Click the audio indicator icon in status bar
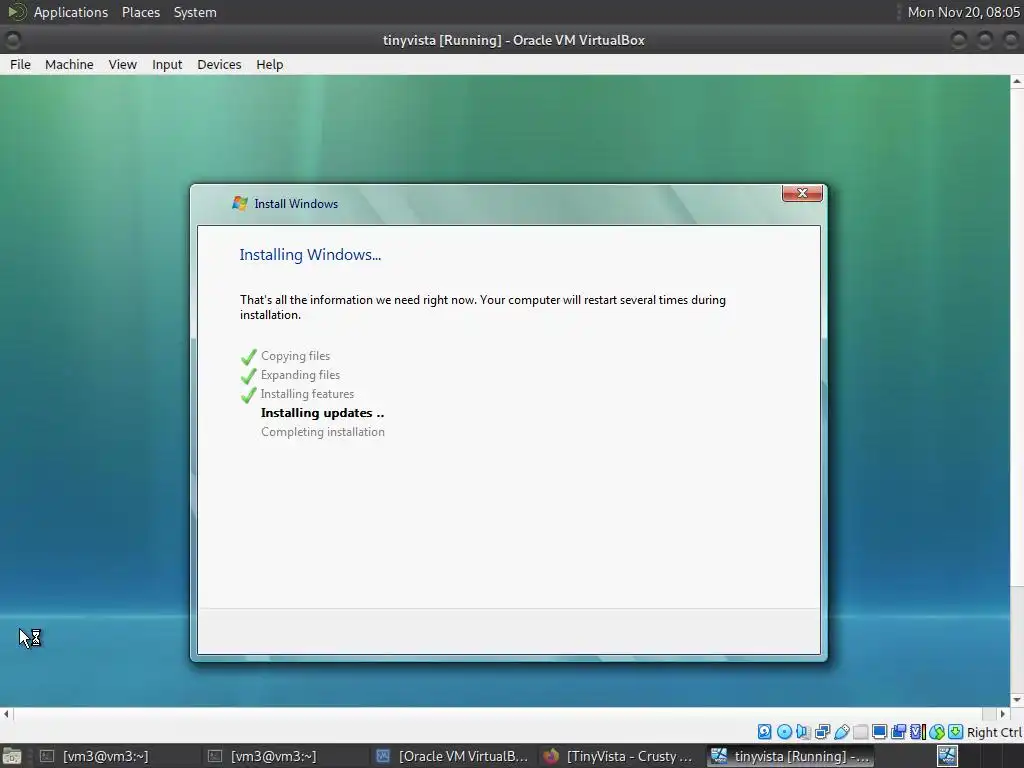1024x768 pixels. [x=803, y=732]
